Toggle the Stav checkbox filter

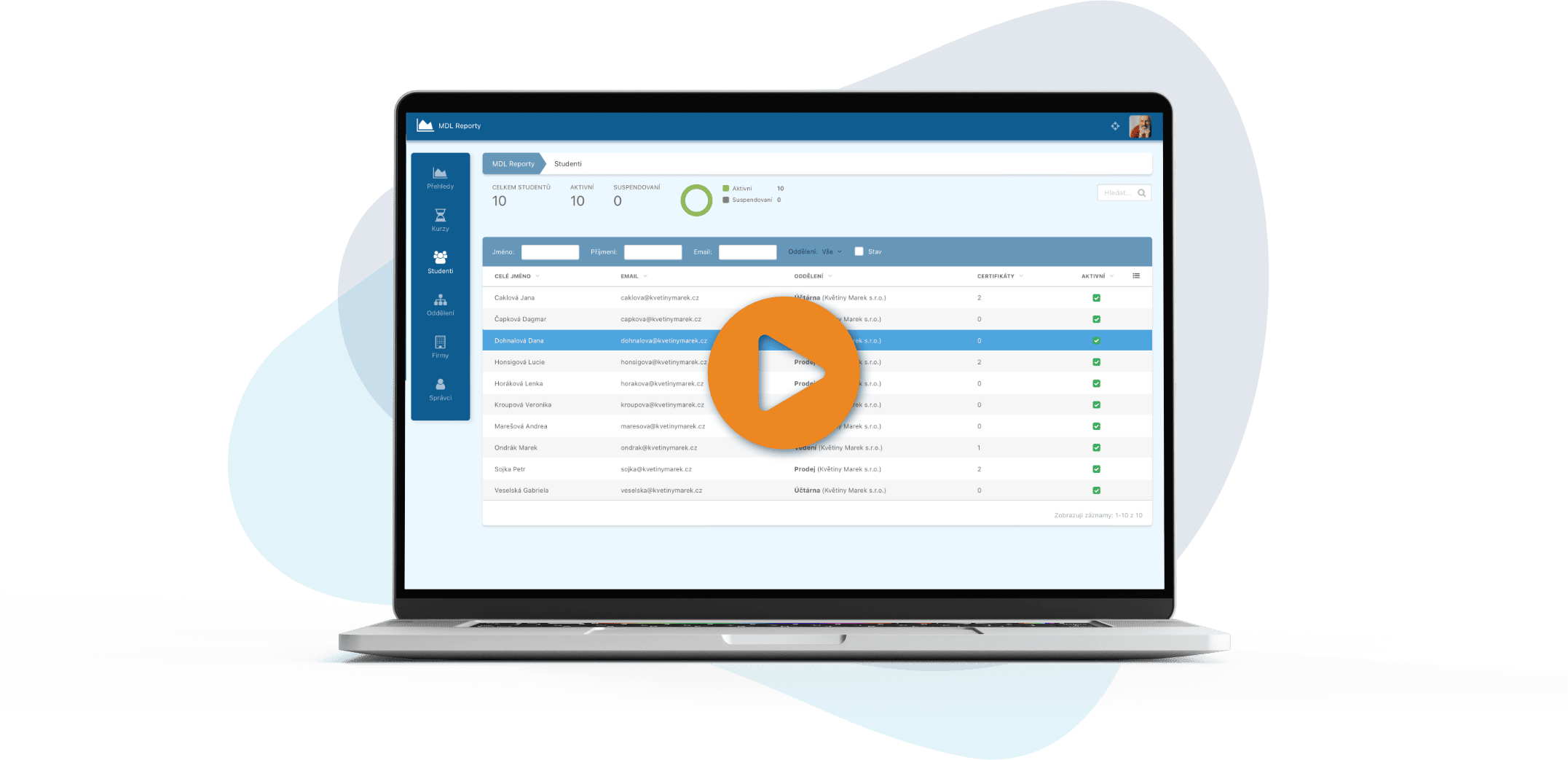(859, 251)
